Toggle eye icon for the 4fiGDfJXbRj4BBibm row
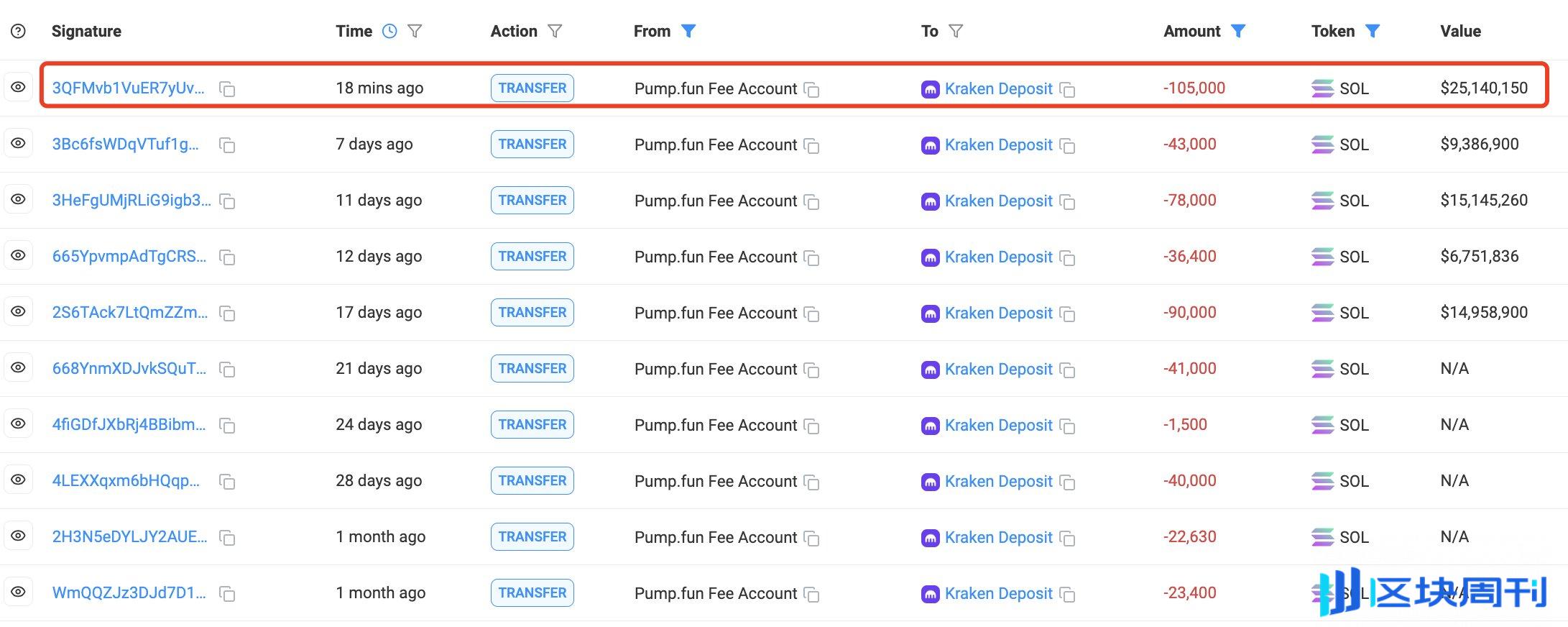 pos(19,424)
